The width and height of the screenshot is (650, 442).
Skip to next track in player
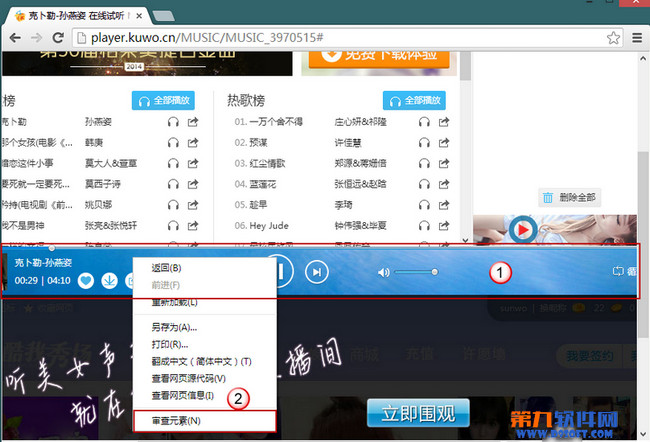pos(316,271)
